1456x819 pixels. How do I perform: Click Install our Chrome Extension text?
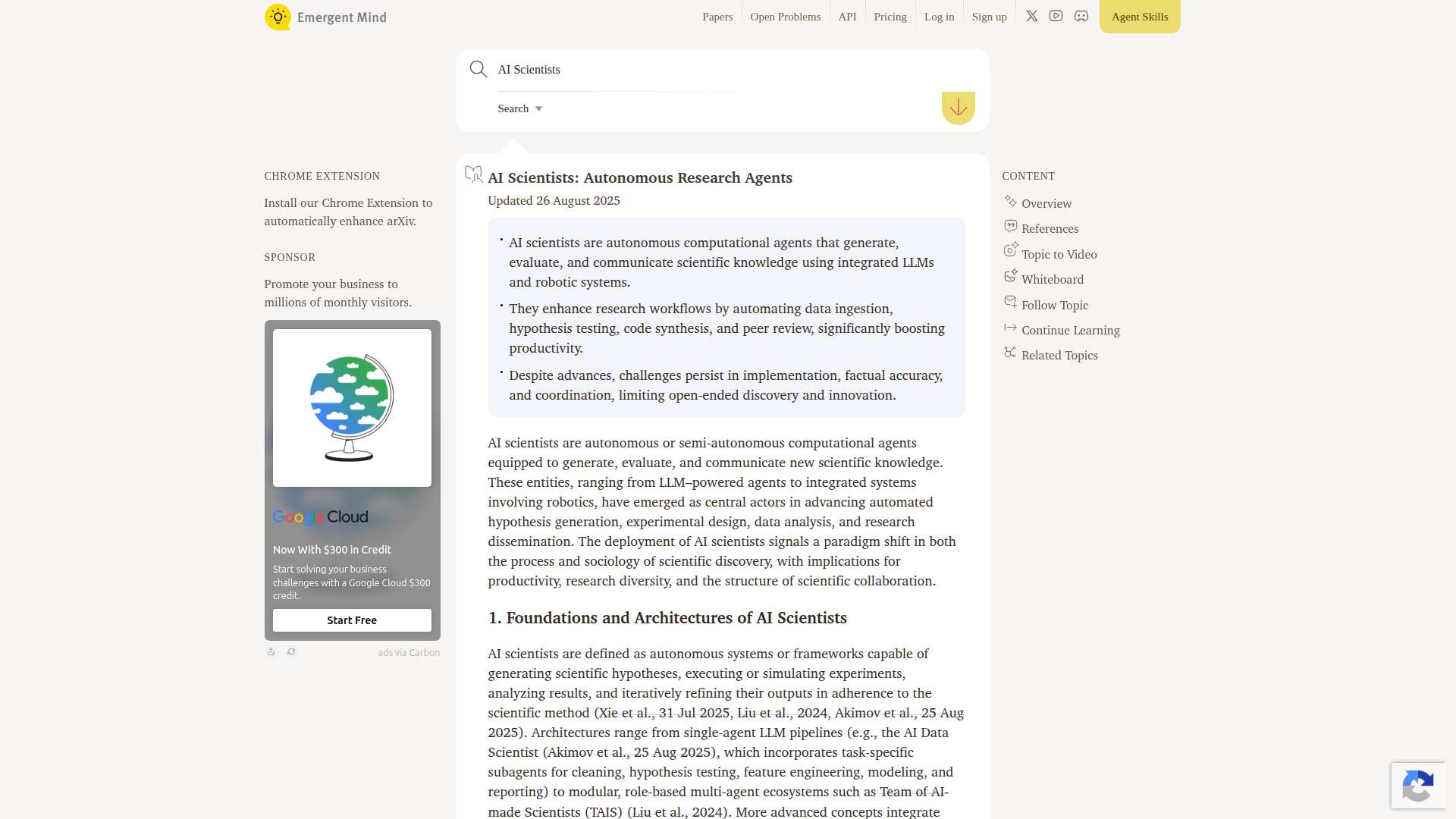click(x=348, y=212)
